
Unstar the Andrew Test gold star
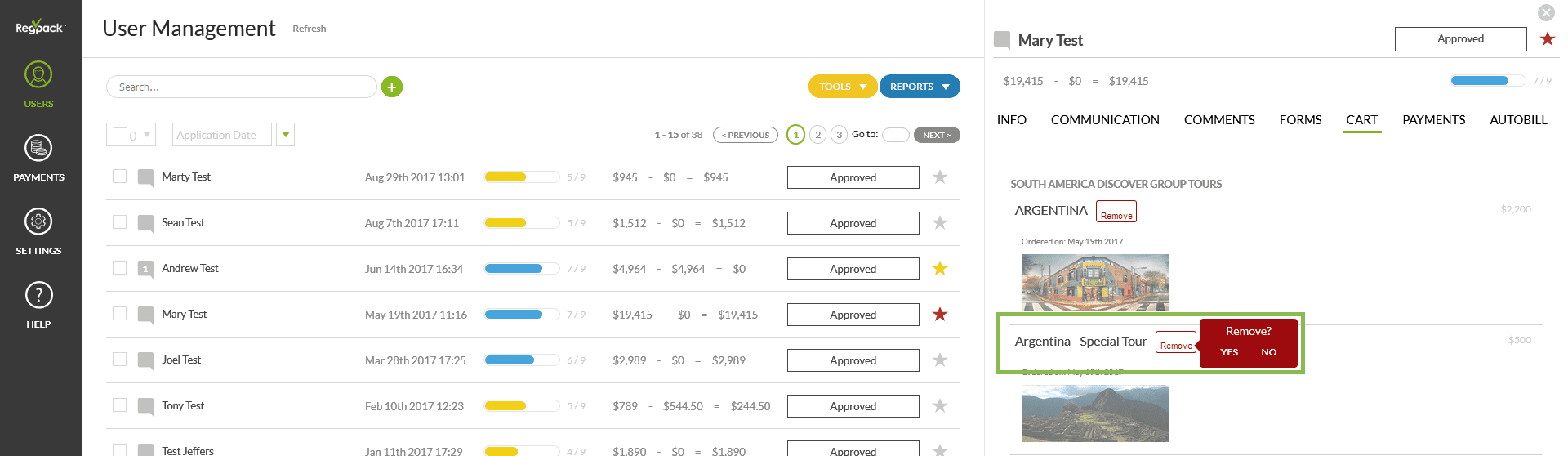click(x=940, y=269)
